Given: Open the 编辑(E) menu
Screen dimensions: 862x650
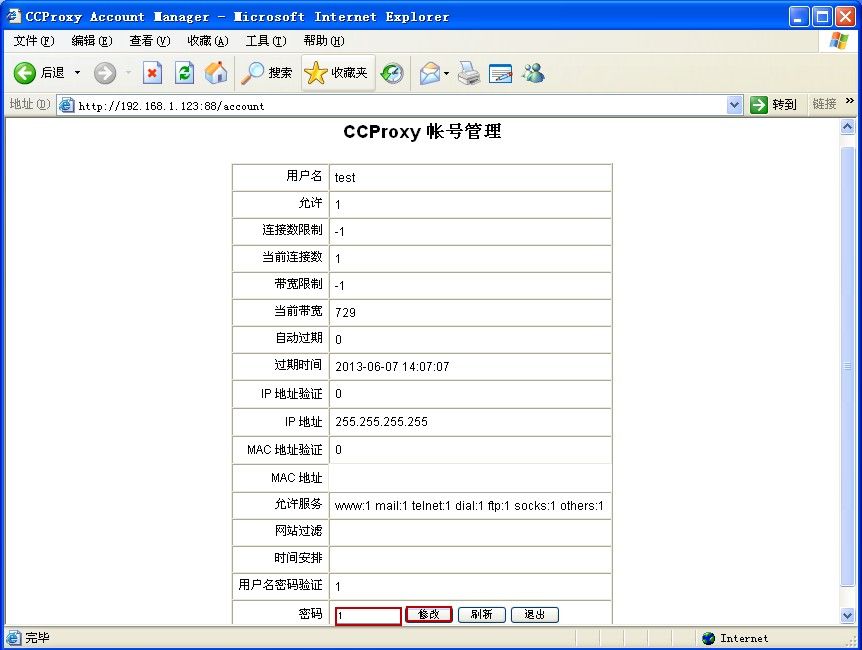Looking at the screenshot, I should click(x=92, y=41).
